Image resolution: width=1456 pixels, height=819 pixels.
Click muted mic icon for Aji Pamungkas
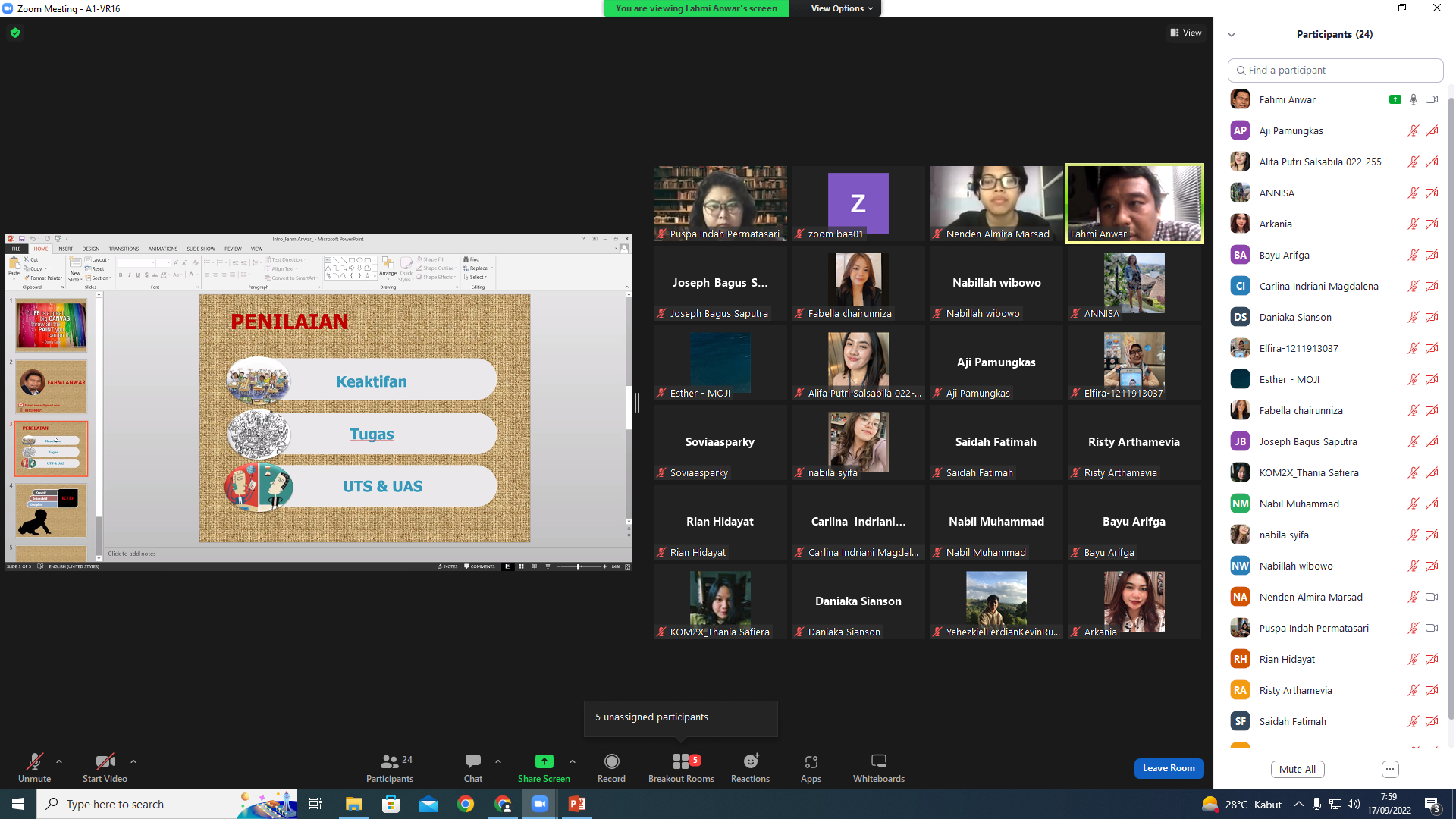pos(1414,130)
